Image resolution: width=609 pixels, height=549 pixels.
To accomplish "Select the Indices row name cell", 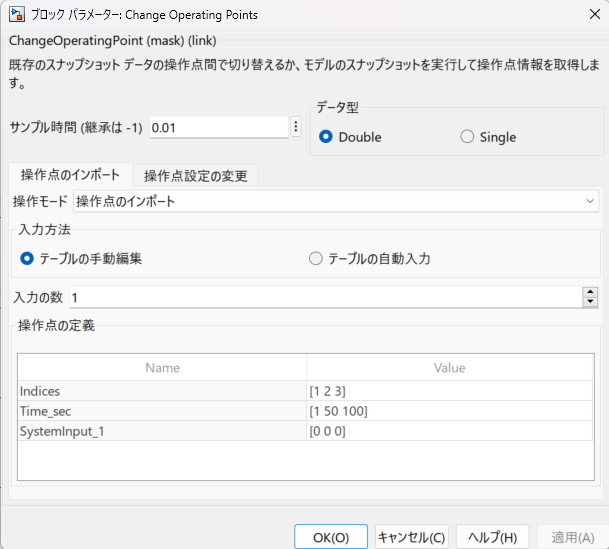I will click(x=162, y=391).
